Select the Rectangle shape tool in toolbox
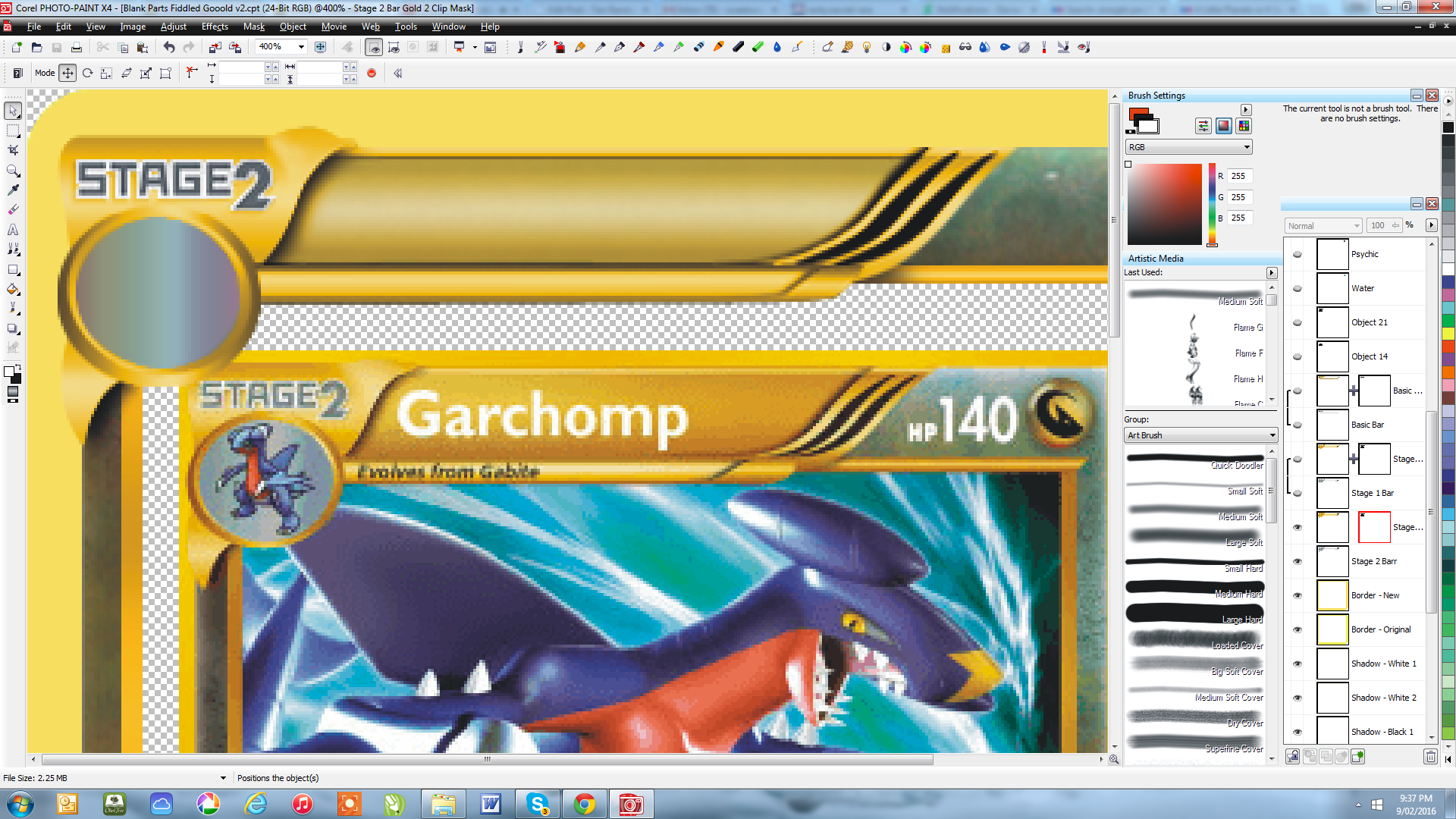1456x819 pixels. point(13,269)
